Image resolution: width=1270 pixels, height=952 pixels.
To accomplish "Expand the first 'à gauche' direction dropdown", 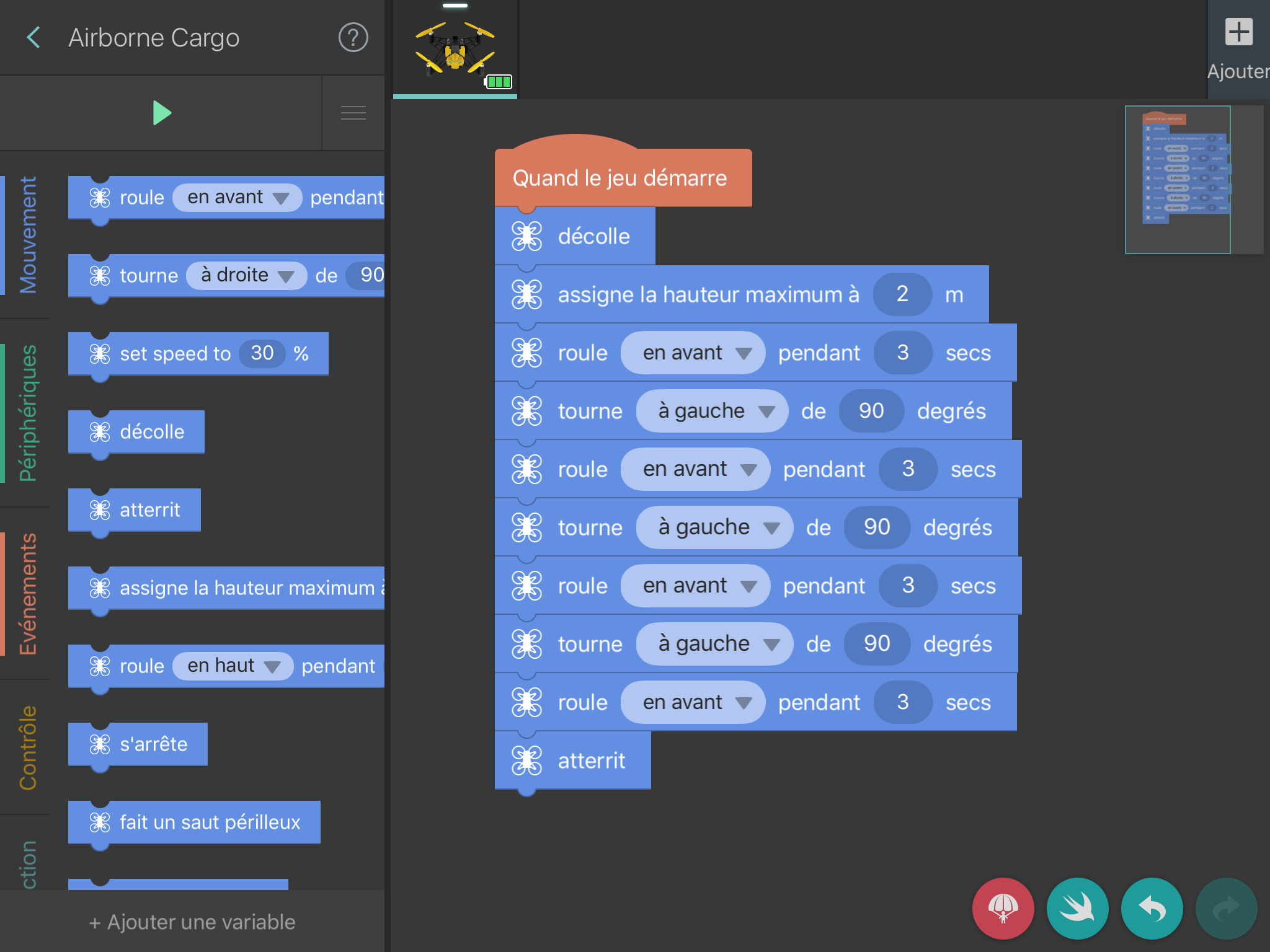I will [x=712, y=411].
